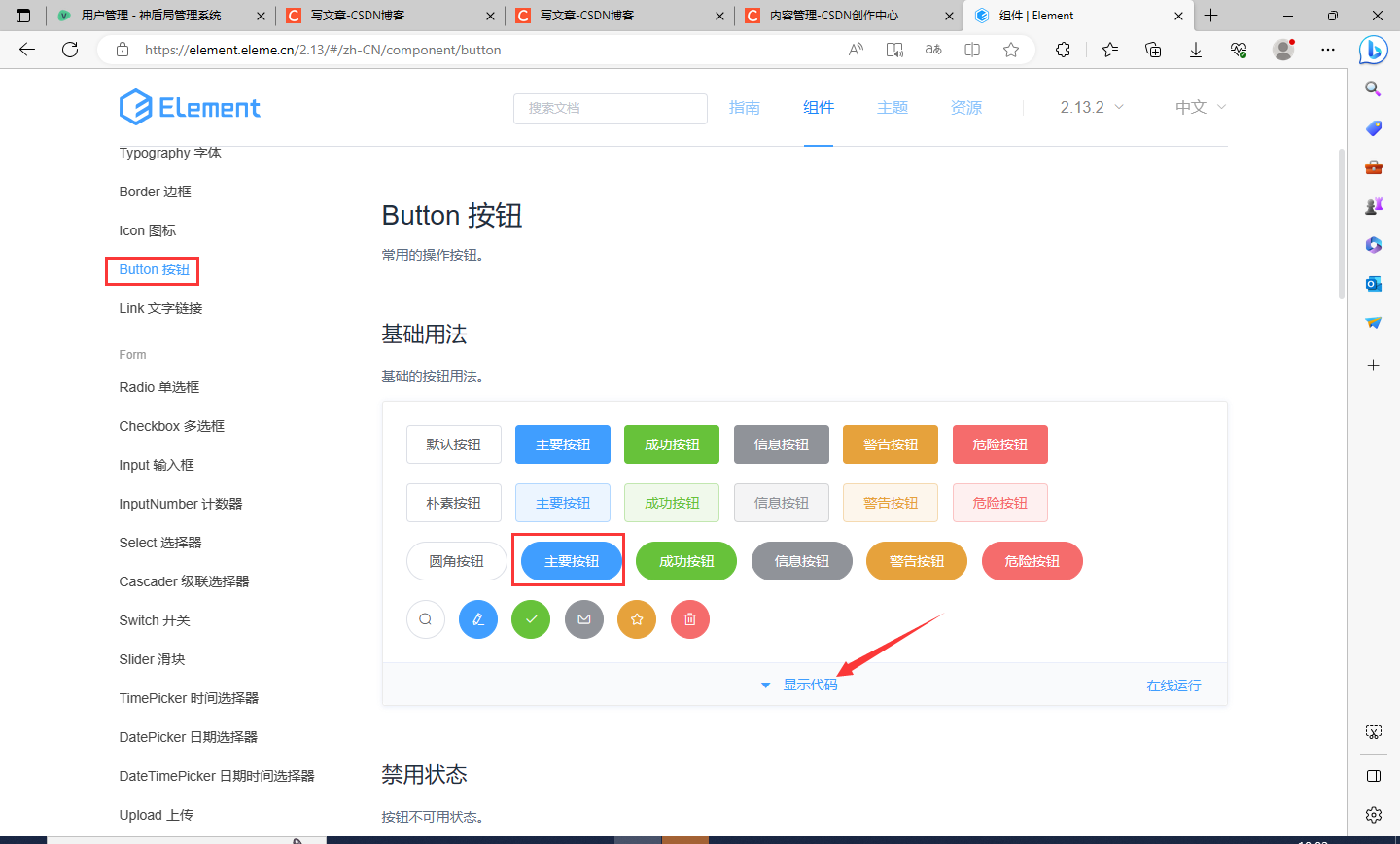The height and width of the screenshot is (844, 1400).
Task: Open Link 文字链接 in the sidebar
Action: tap(160, 308)
